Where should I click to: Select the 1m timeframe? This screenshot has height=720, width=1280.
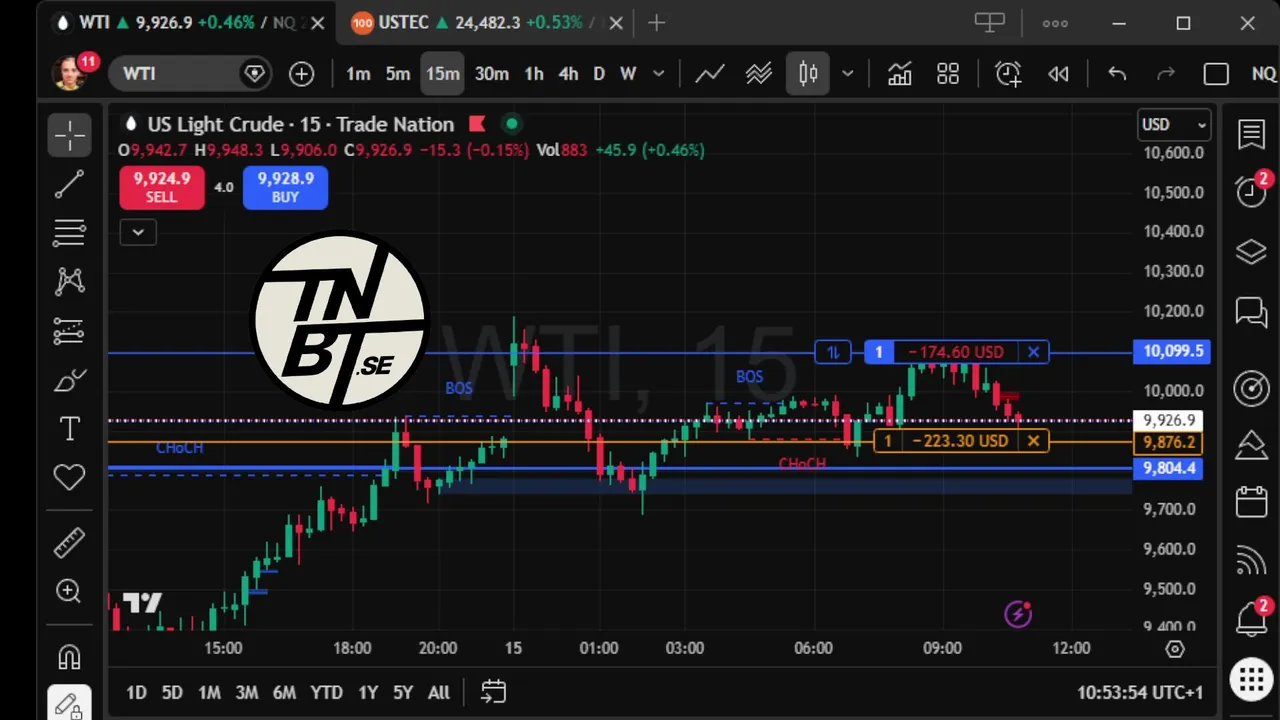click(358, 74)
